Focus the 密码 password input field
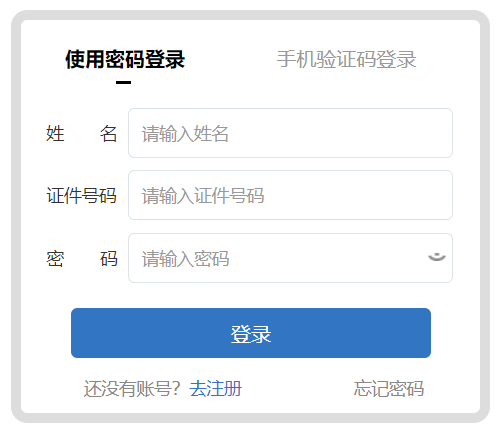Viewport: 499px width, 434px height. 290,258
